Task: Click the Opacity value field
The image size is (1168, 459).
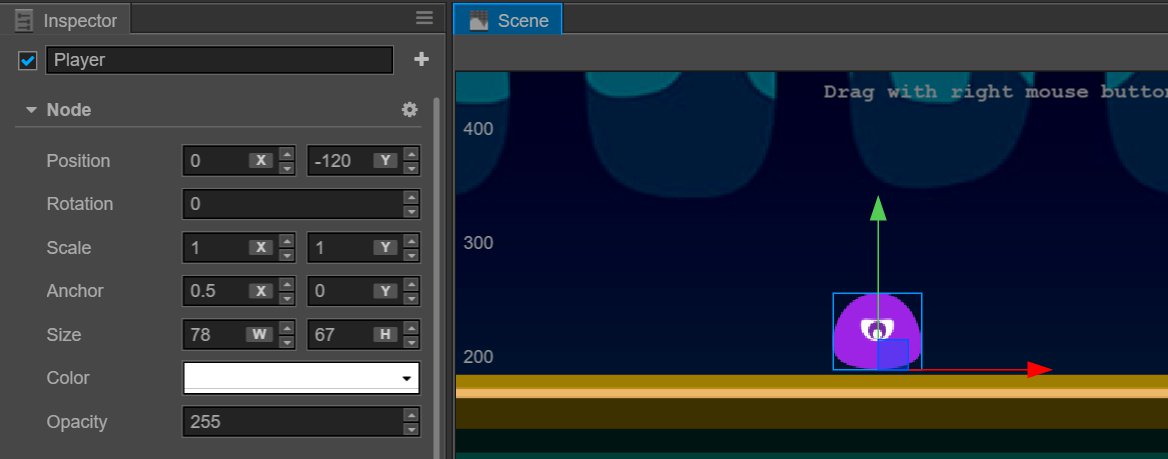Action: tap(290, 422)
